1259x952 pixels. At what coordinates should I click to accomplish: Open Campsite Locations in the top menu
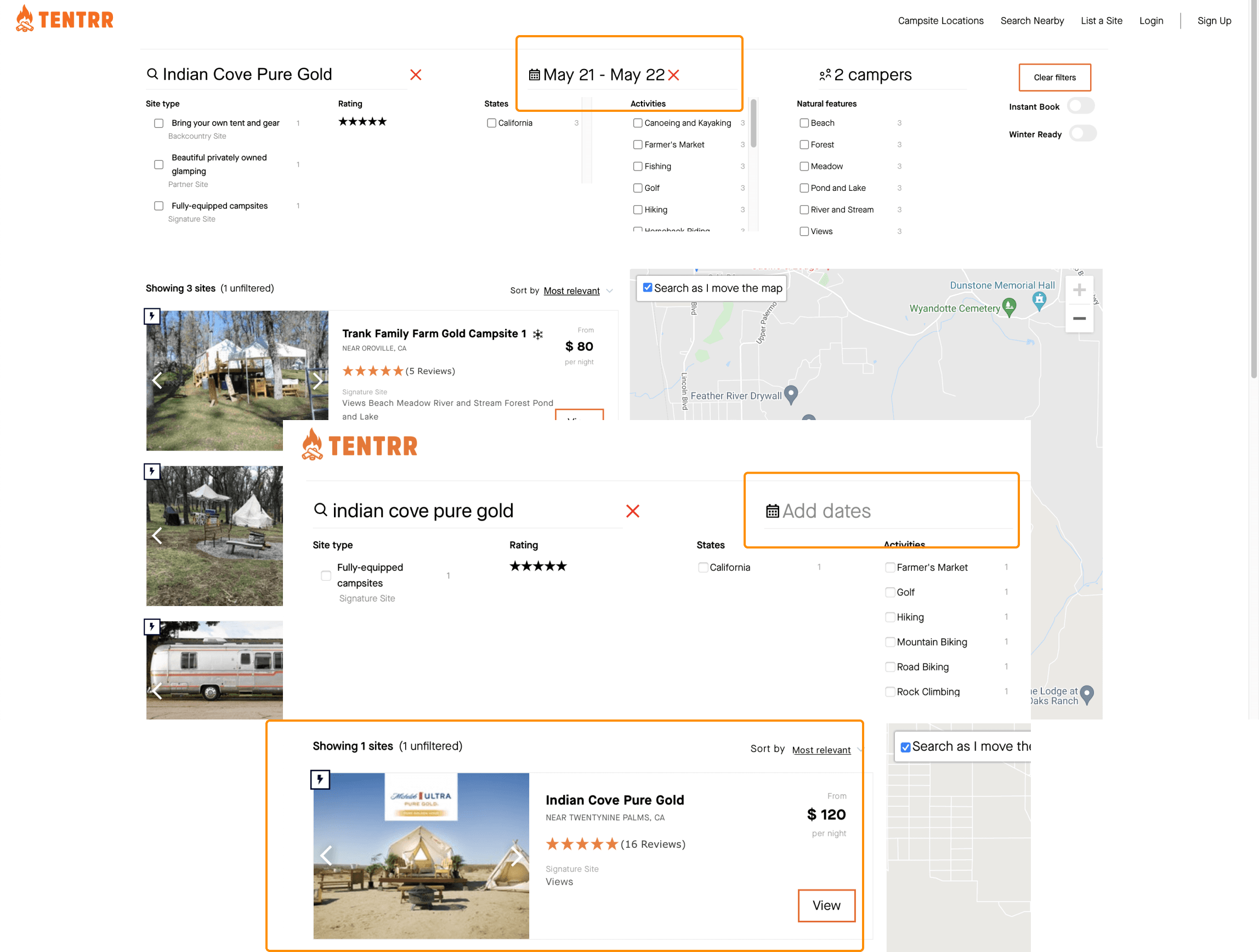pos(940,20)
